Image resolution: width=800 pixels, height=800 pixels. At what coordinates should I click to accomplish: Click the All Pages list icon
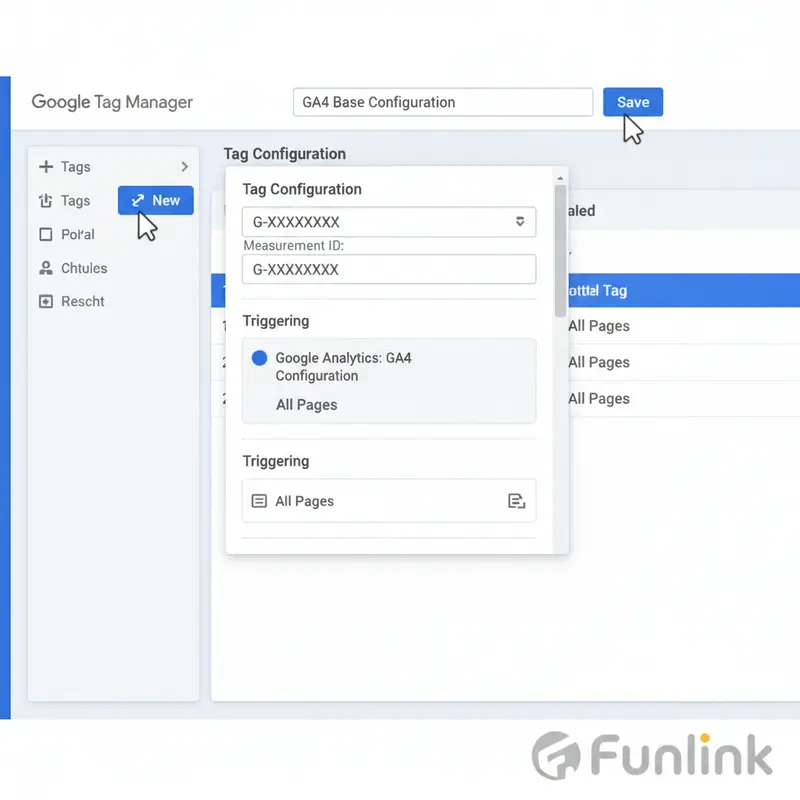click(x=258, y=501)
